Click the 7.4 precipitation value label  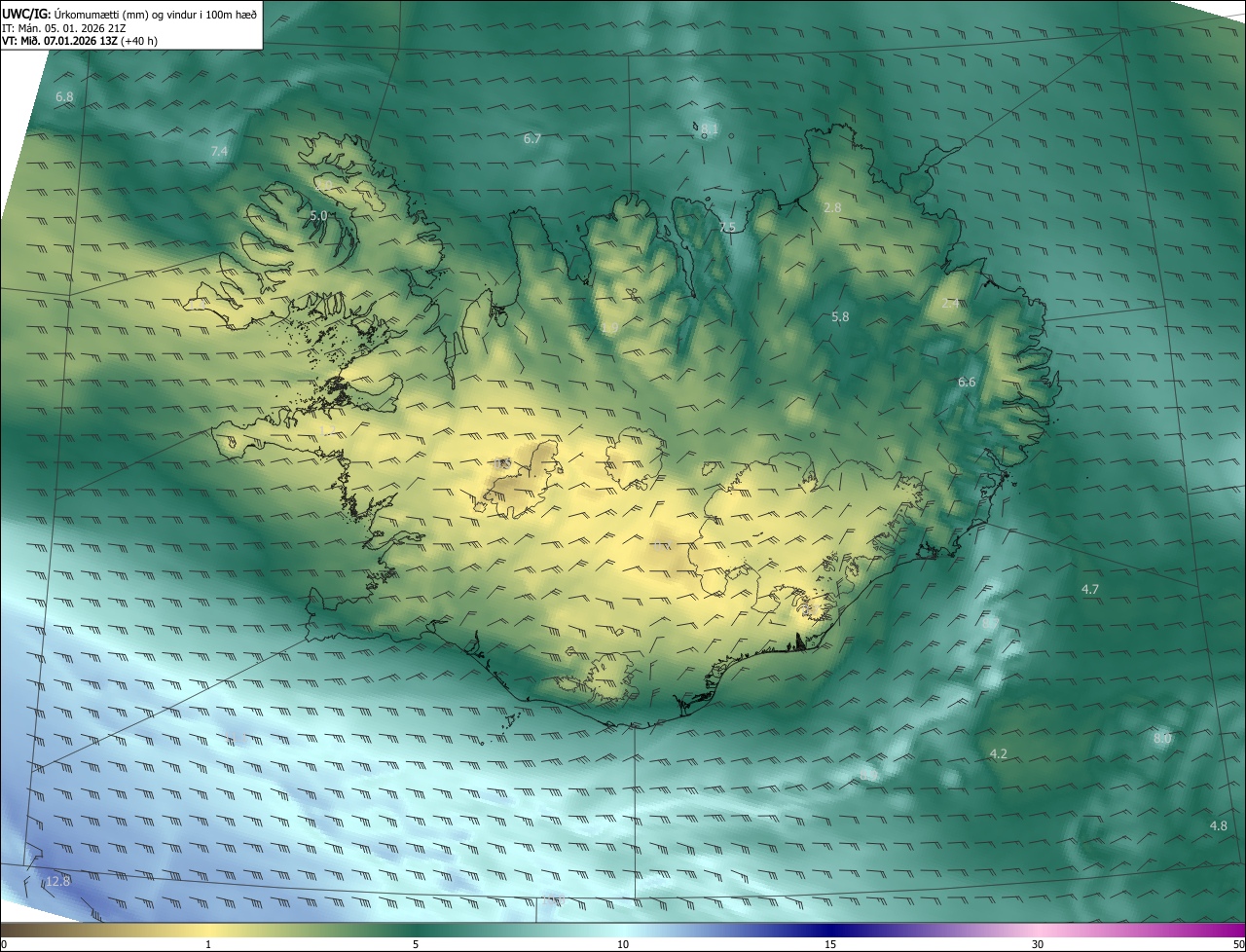pos(219,151)
